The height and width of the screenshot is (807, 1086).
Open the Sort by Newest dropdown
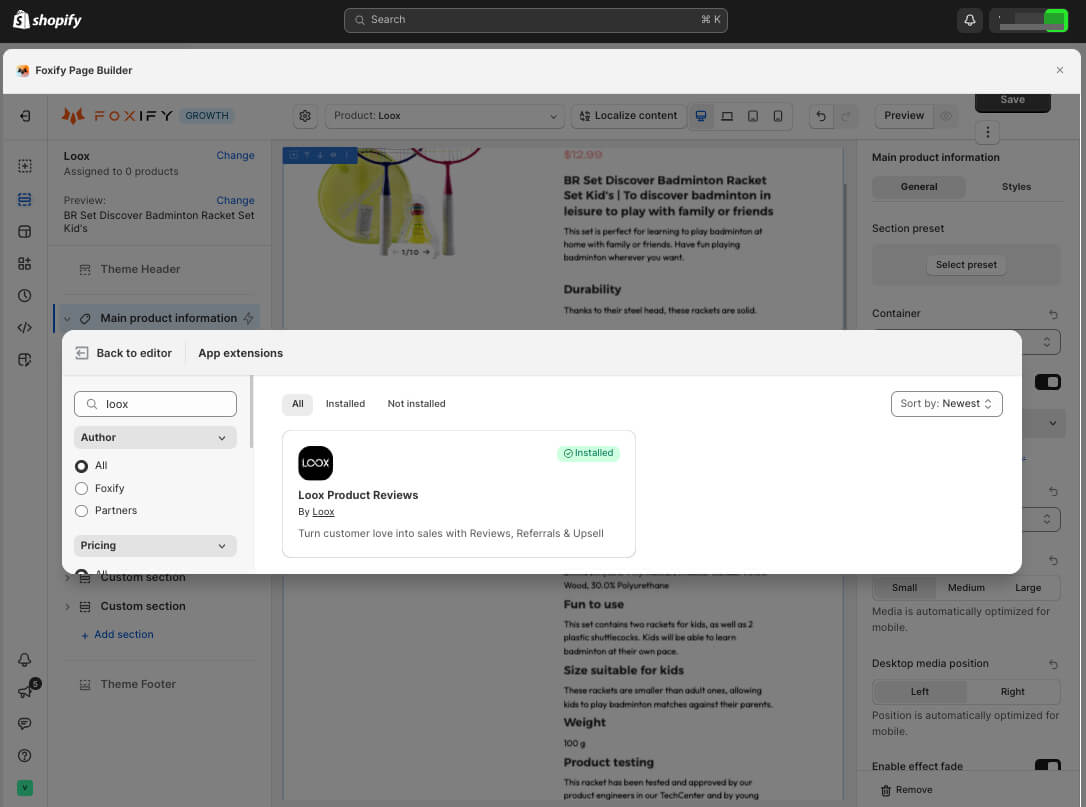(x=946, y=403)
